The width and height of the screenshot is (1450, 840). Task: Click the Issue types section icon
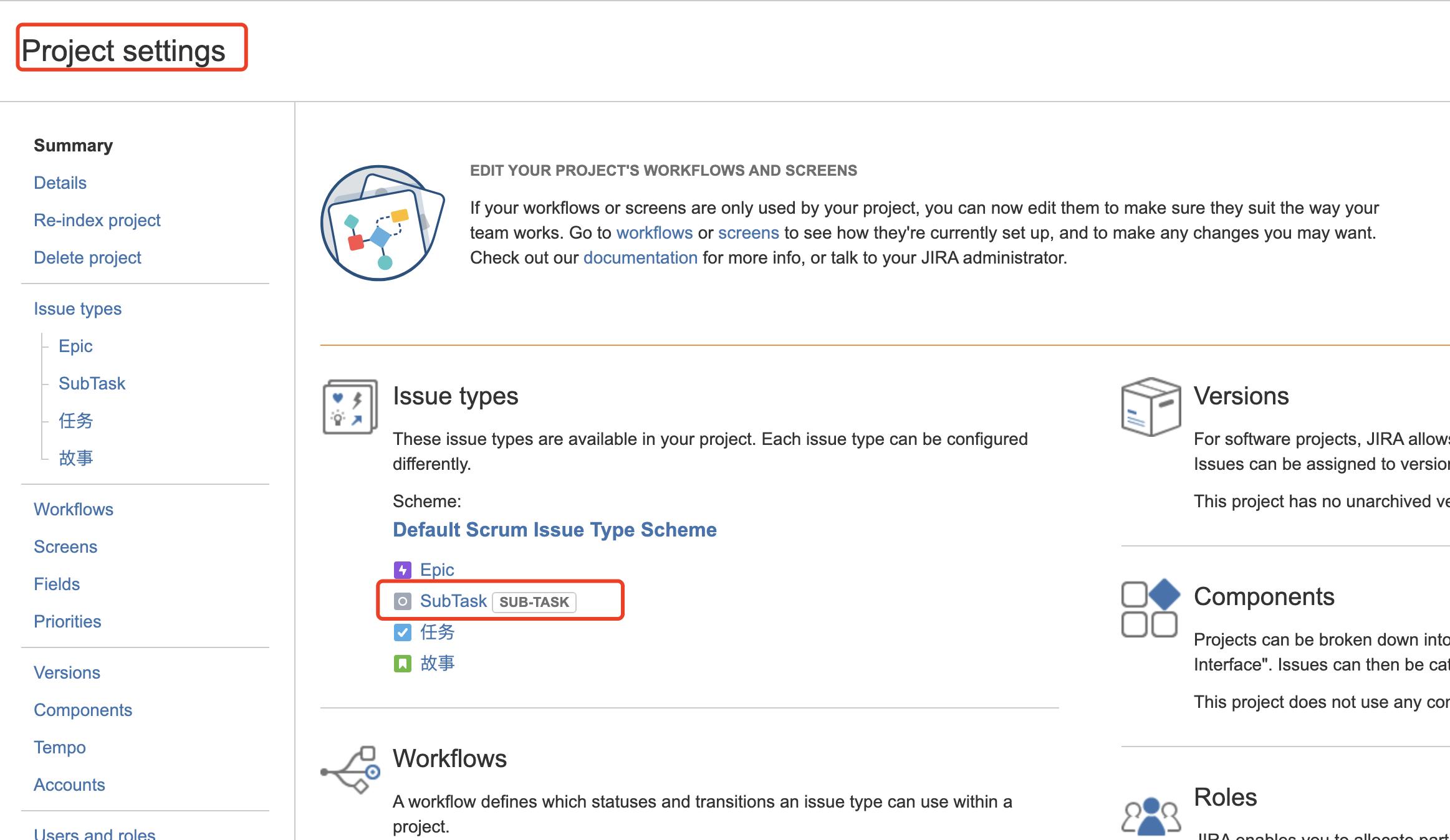point(350,406)
